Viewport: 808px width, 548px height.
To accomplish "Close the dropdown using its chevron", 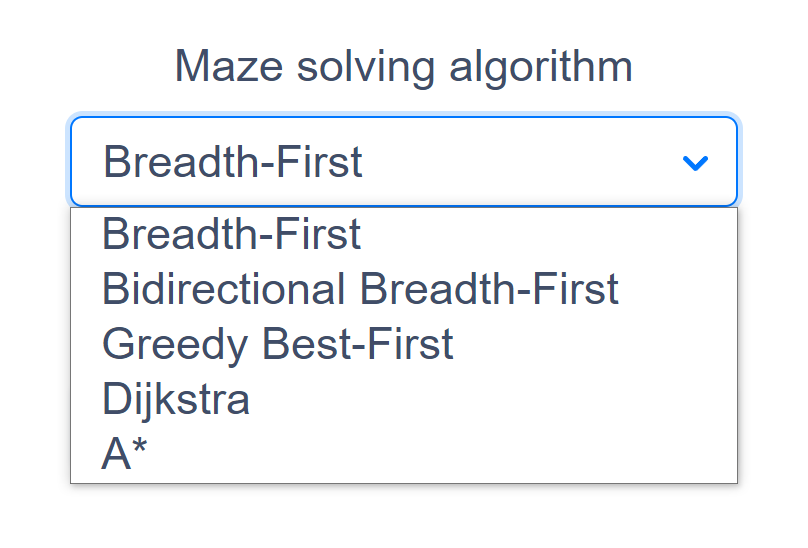I will [x=694, y=162].
